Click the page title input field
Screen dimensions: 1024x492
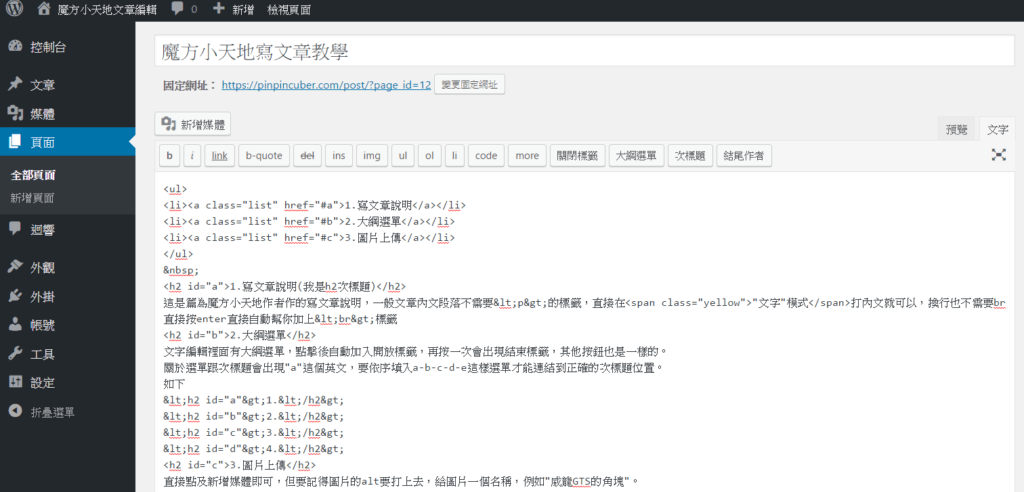584,51
